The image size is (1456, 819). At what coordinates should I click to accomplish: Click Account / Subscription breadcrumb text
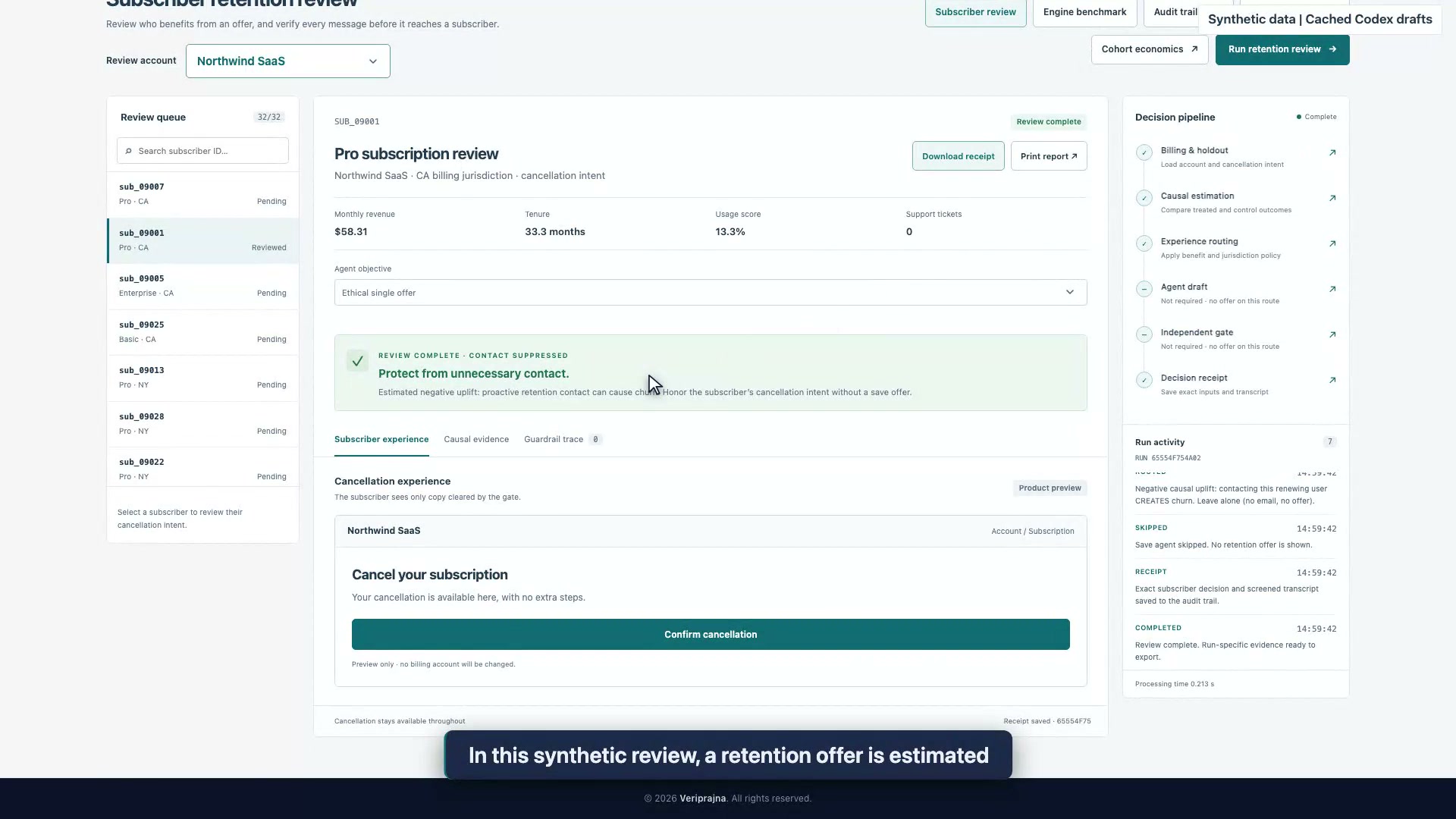point(1032,532)
